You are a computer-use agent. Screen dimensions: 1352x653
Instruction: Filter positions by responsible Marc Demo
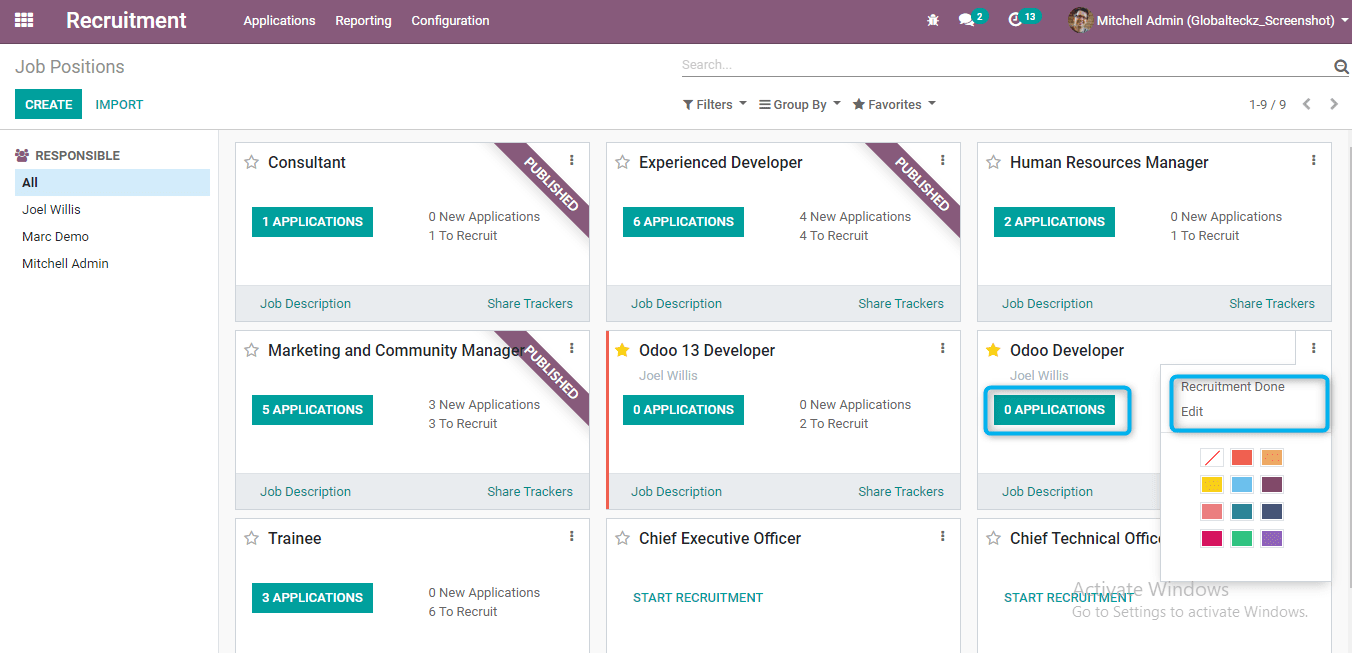click(57, 236)
